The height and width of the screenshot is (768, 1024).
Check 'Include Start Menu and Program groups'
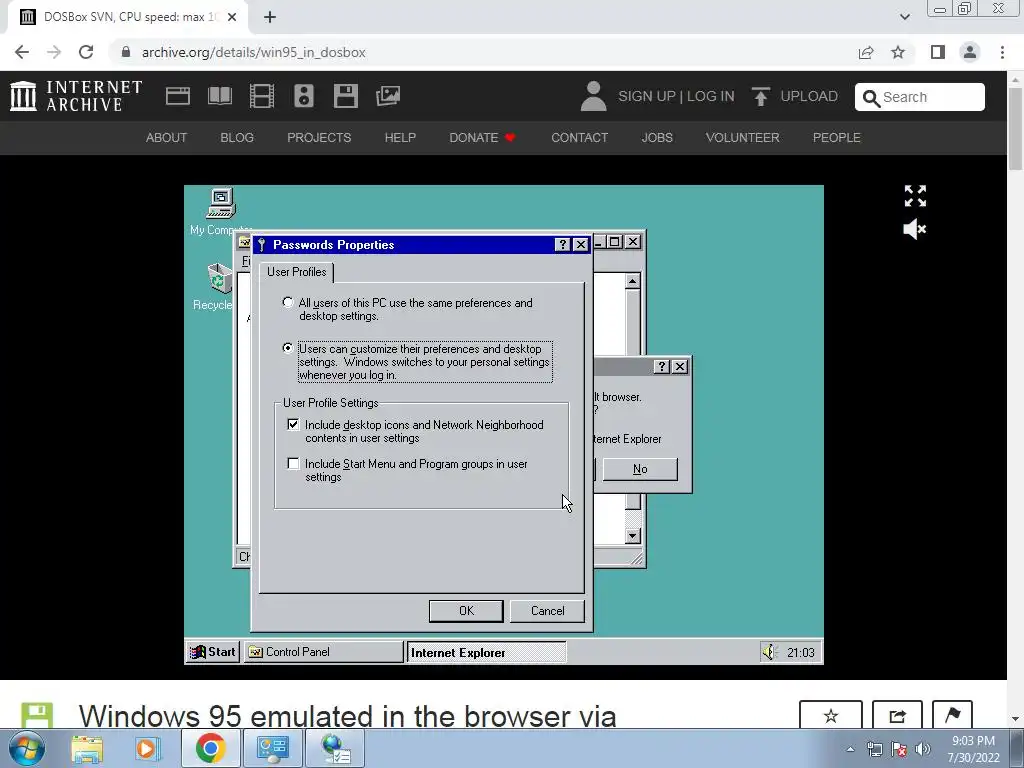(293, 464)
